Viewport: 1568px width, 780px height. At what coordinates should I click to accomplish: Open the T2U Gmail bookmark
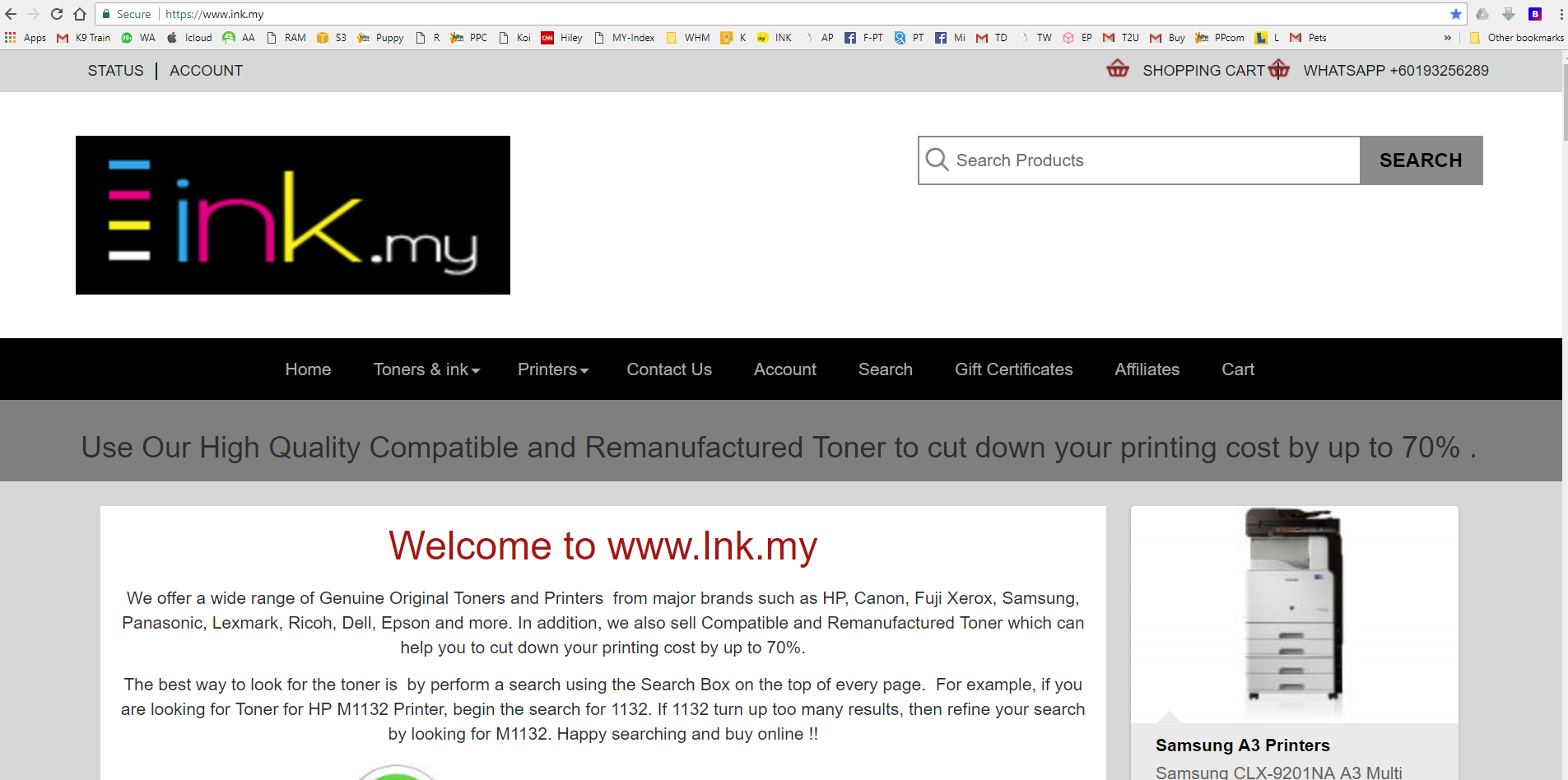1121,38
